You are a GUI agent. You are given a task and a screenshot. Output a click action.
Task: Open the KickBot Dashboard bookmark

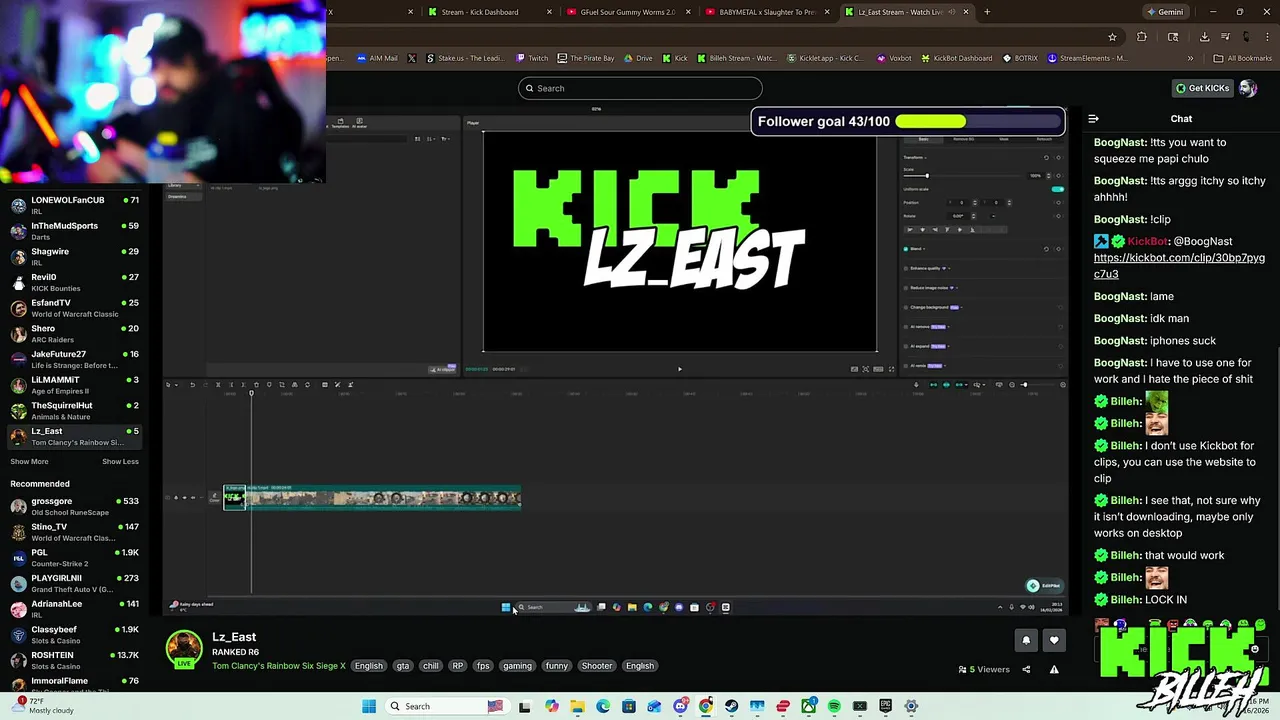pyautogui.click(x=955, y=58)
